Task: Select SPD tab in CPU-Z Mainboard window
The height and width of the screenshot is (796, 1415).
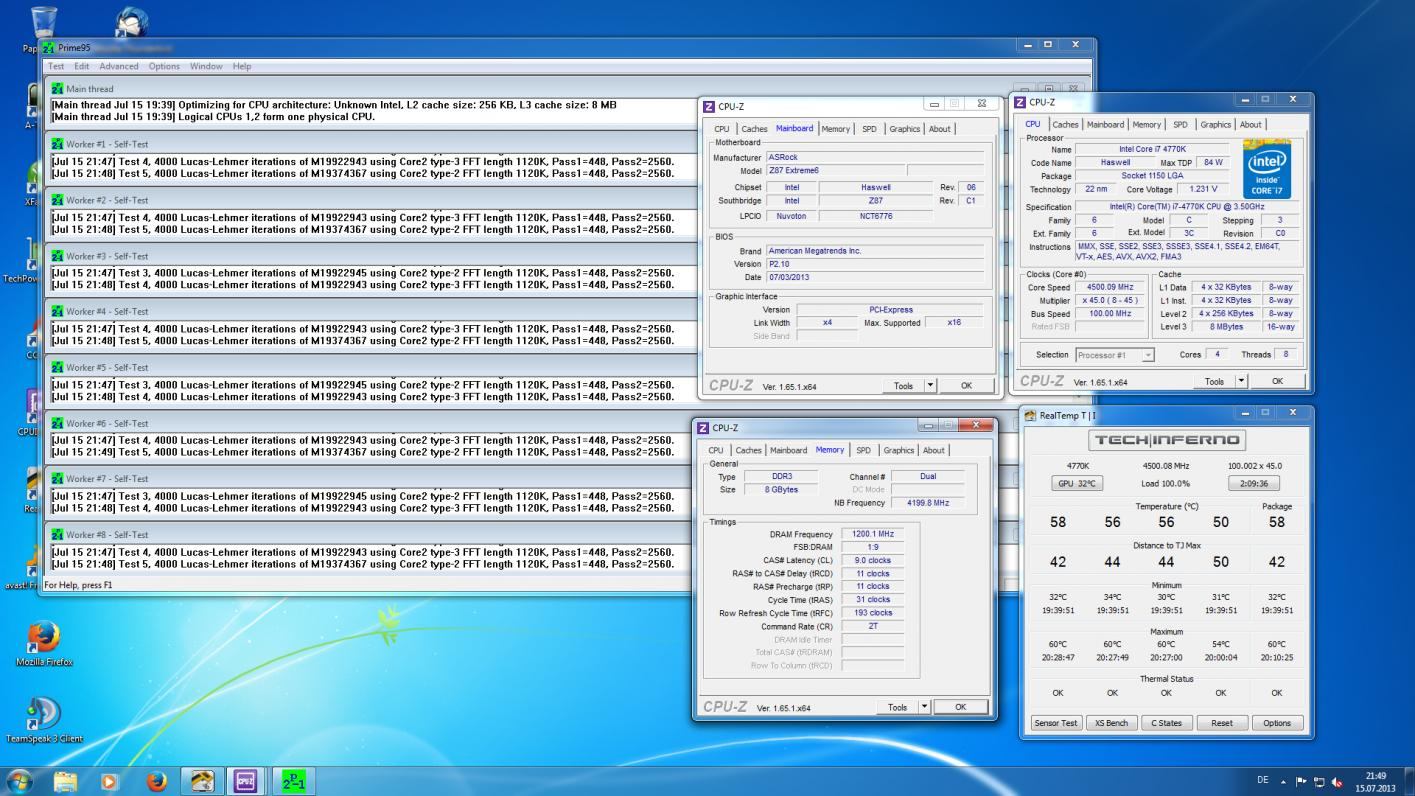Action: point(869,128)
